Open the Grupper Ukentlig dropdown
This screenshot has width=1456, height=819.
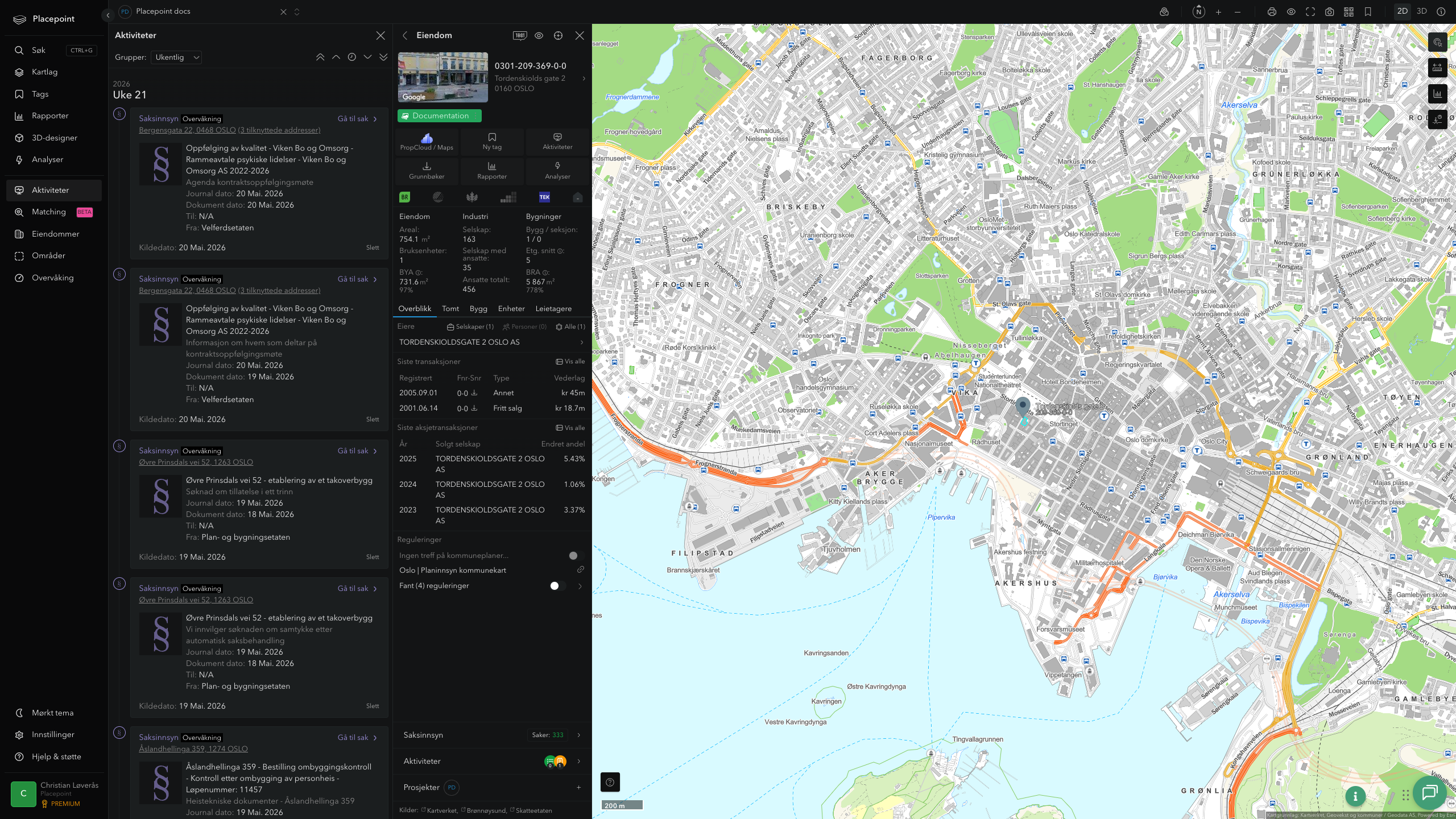[176, 57]
